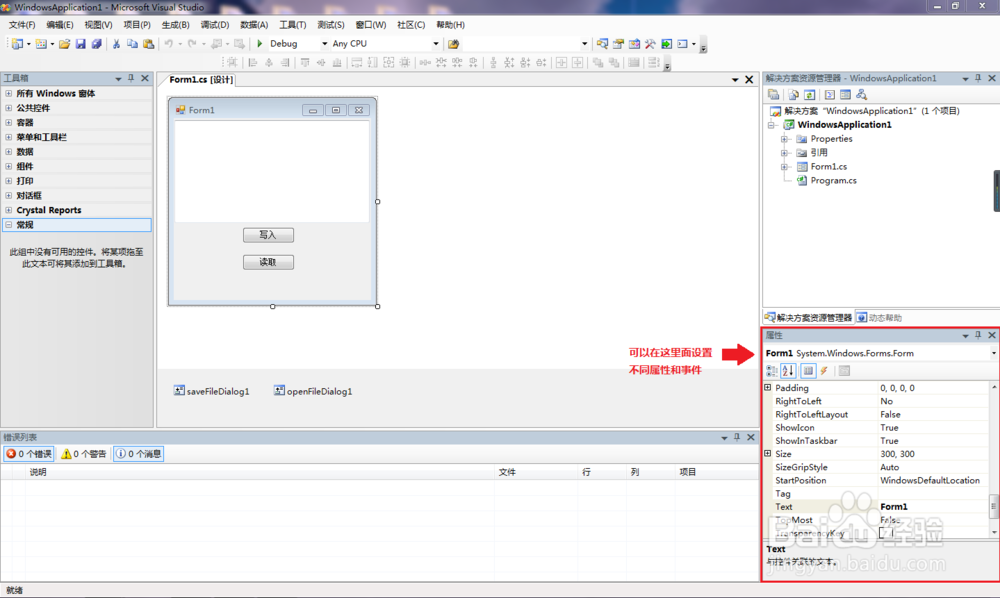Switch to the 动态帮助 tab
The image size is (1000, 598).
[879, 317]
